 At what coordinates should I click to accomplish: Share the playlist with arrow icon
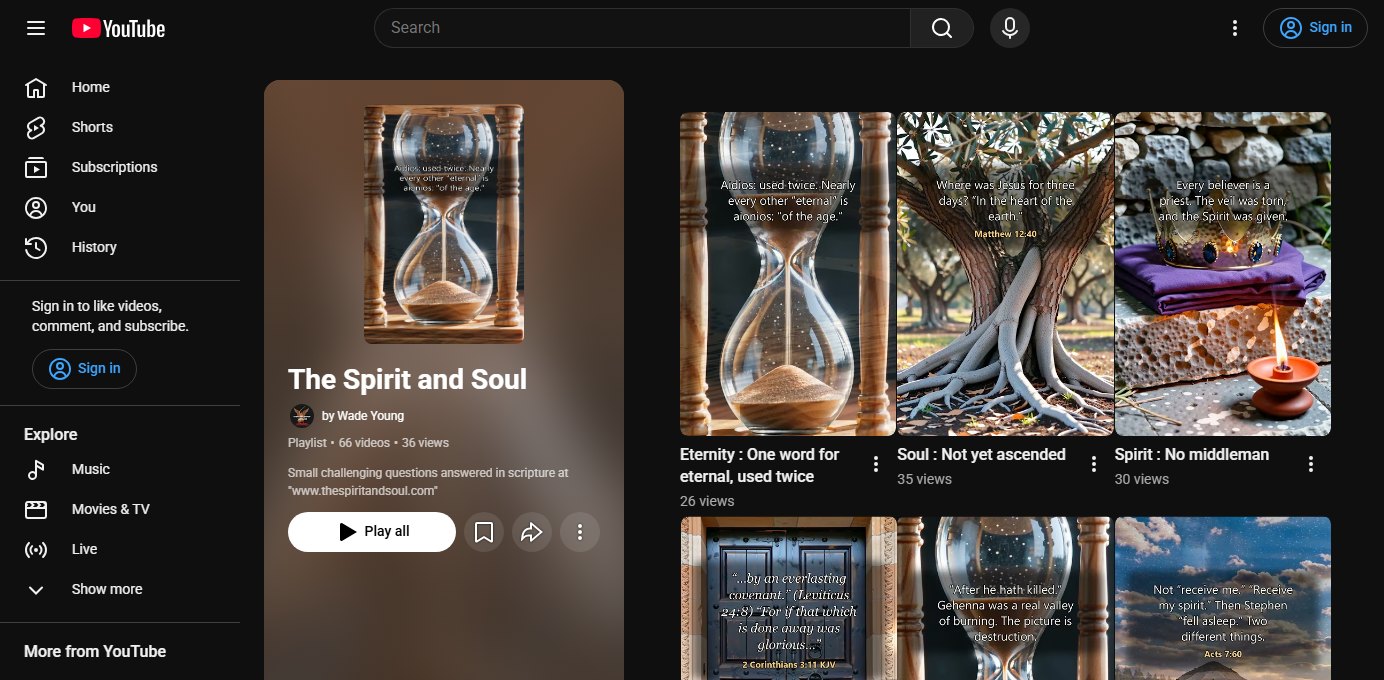(532, 532)
